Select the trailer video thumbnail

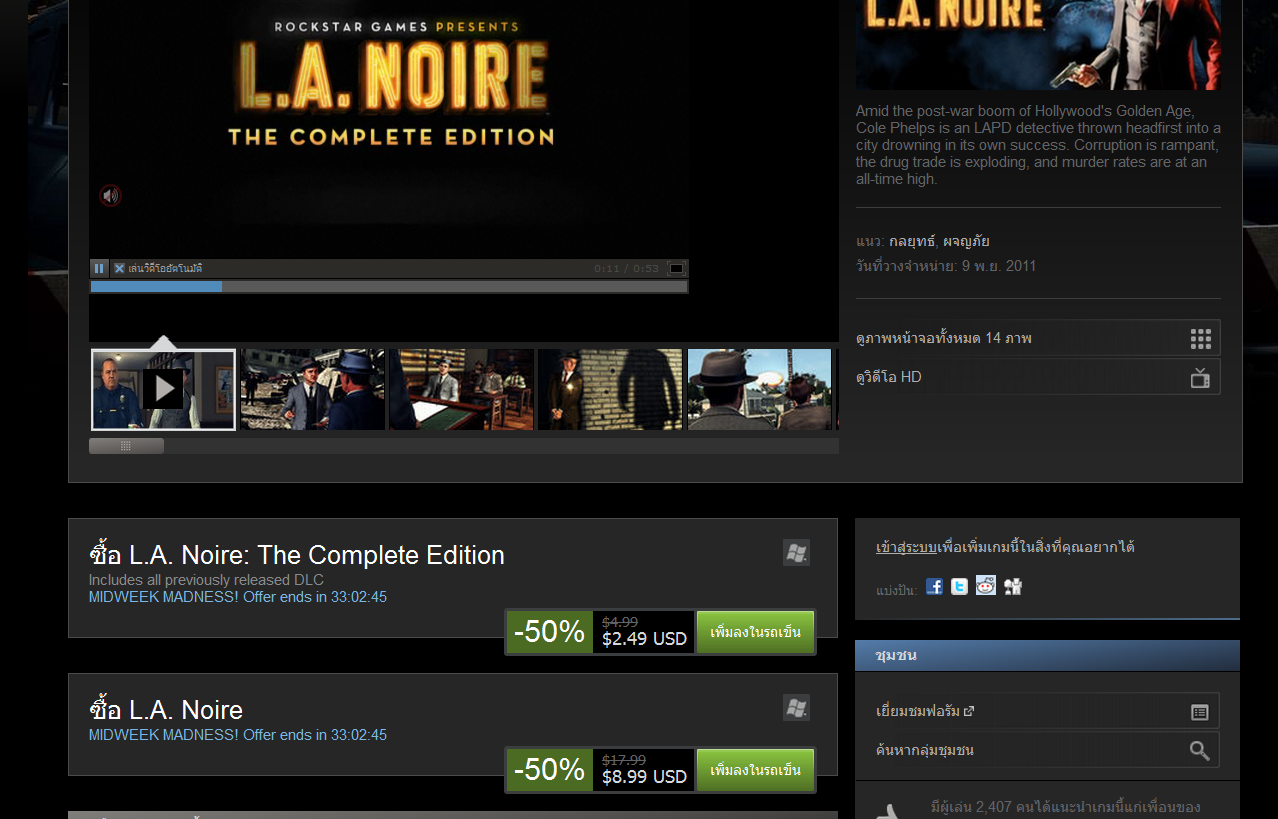(163, 389)
